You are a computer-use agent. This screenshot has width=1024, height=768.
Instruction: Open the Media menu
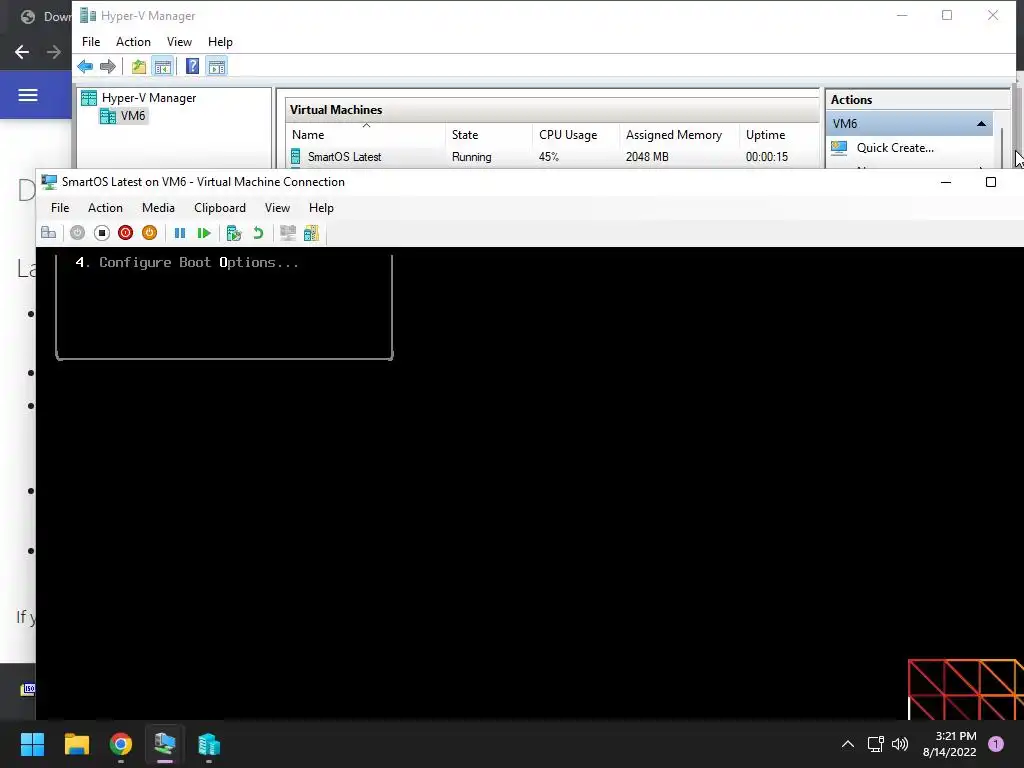(x=158, y=208)
